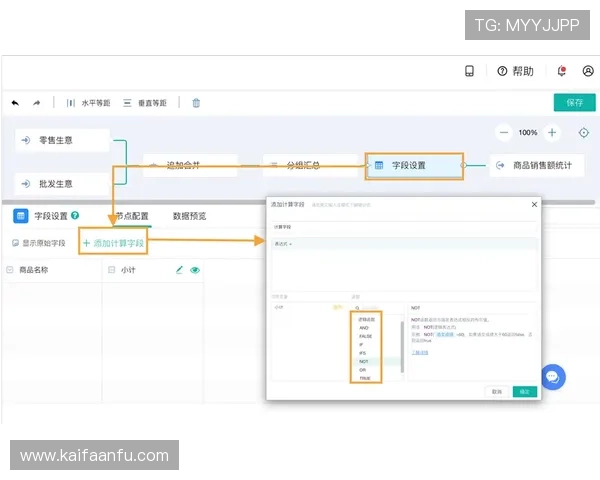Click the function list scrollbar
Image resolution: width=600 pixels, height=480 pixels.
pos(402,347)
